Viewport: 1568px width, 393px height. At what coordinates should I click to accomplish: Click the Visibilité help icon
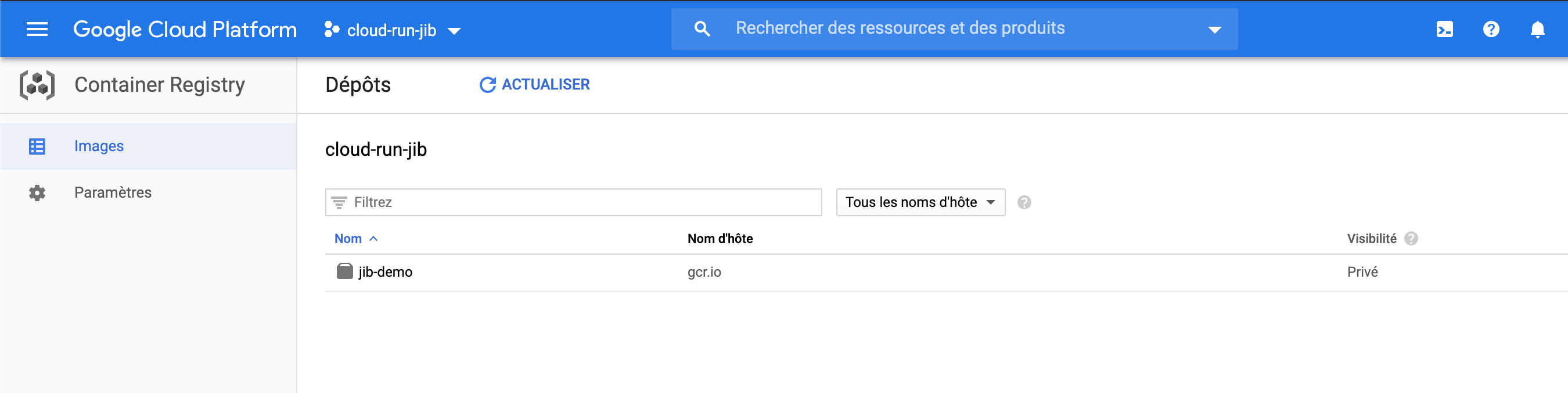[x=1411, y=239]
